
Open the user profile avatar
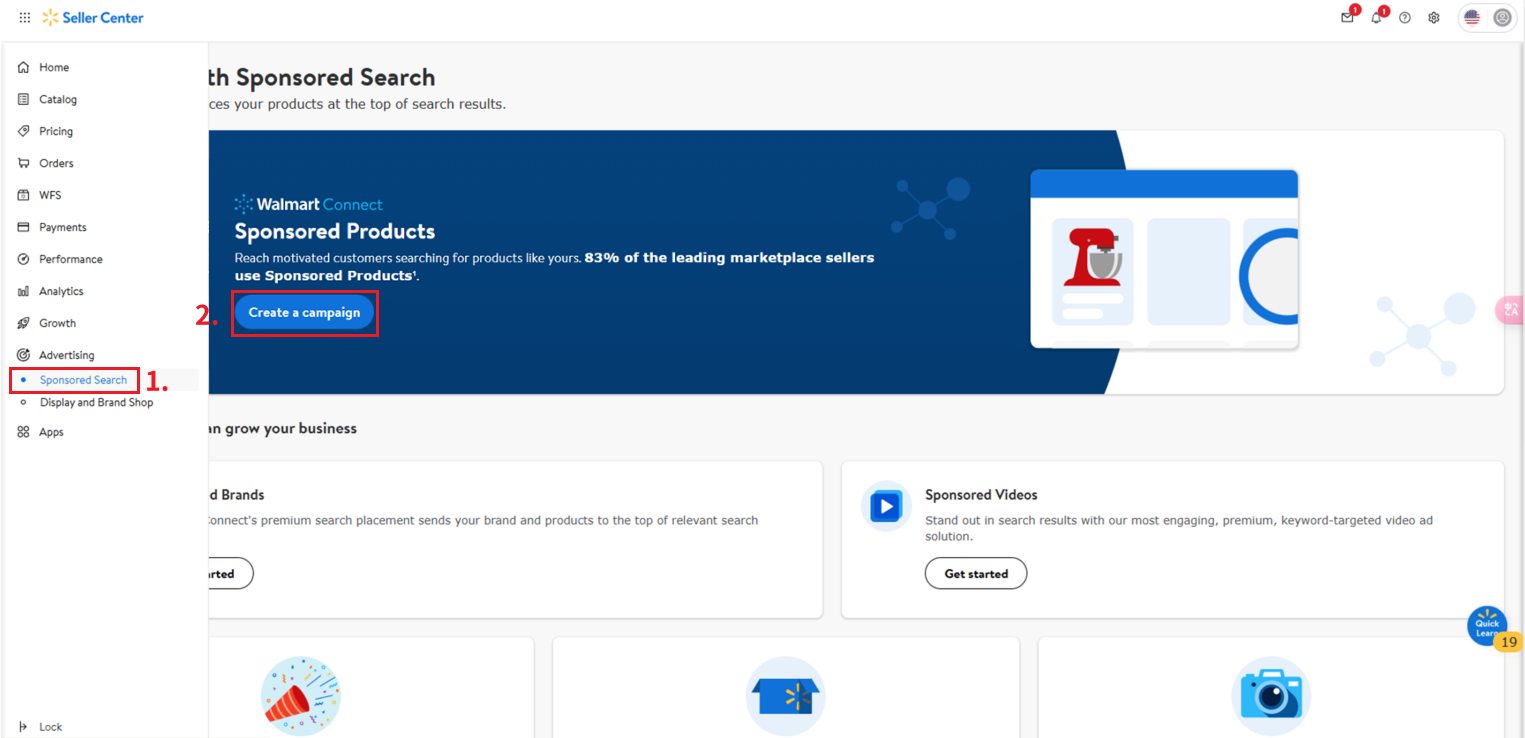[1502, 18]
